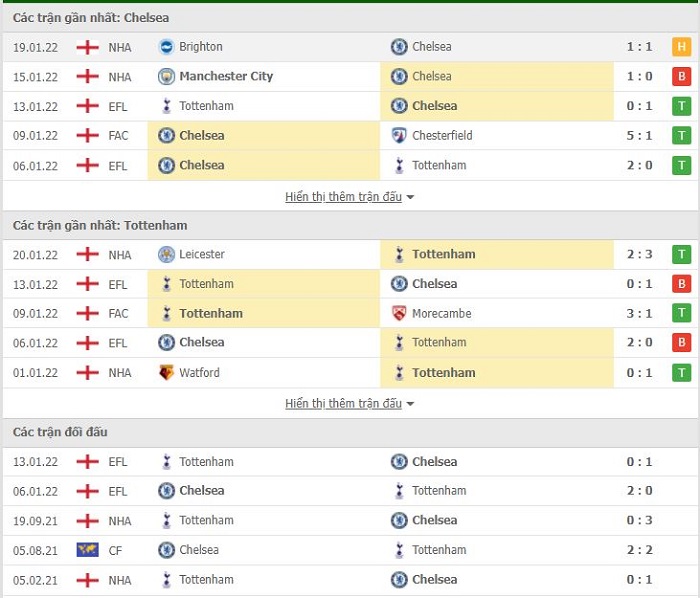Screen dimensions: 700x598
Task: Click the red B badge for Manchester City match
Action: coord(681,76)
